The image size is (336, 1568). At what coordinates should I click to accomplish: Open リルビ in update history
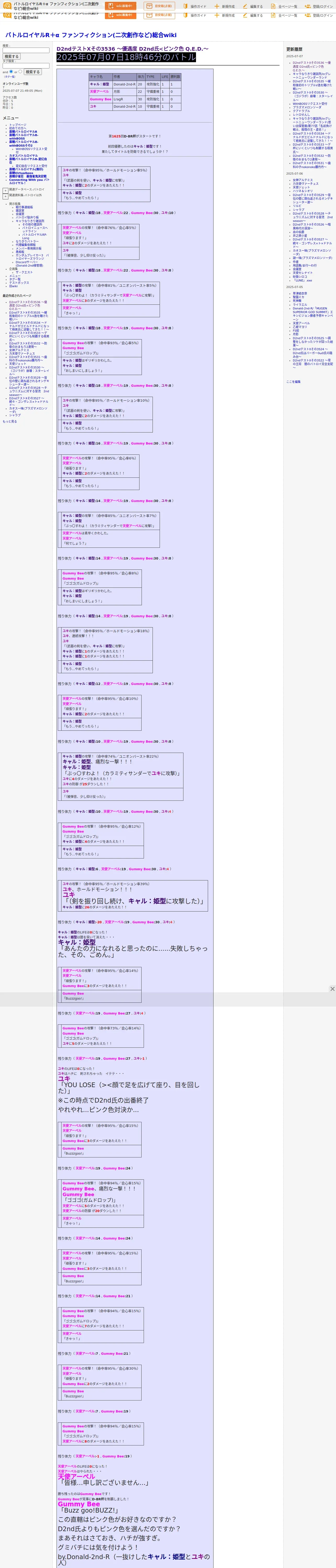[297, 206]
